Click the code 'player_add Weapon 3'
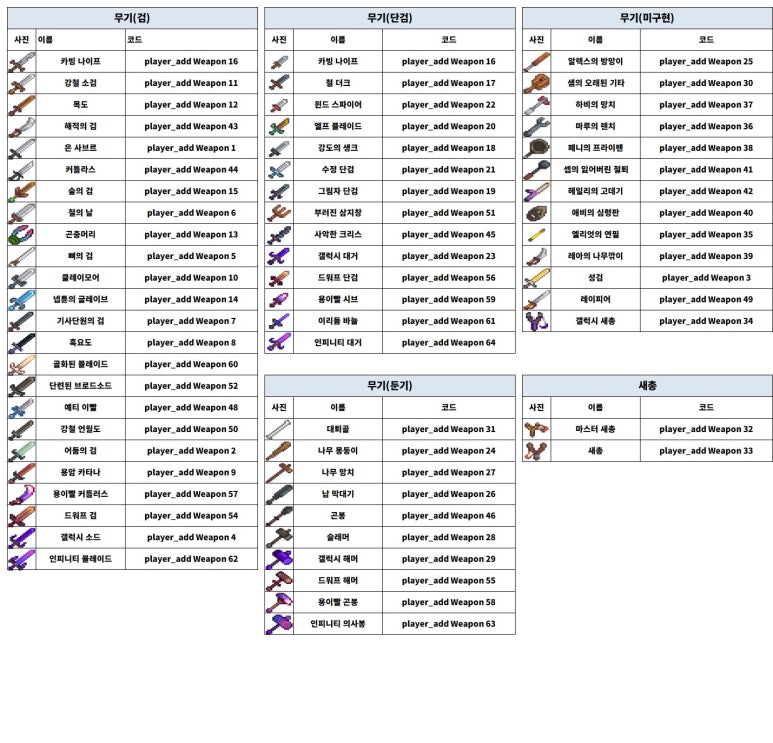The width and height of the screenshot is (773, 743). (x=706, y=278)
